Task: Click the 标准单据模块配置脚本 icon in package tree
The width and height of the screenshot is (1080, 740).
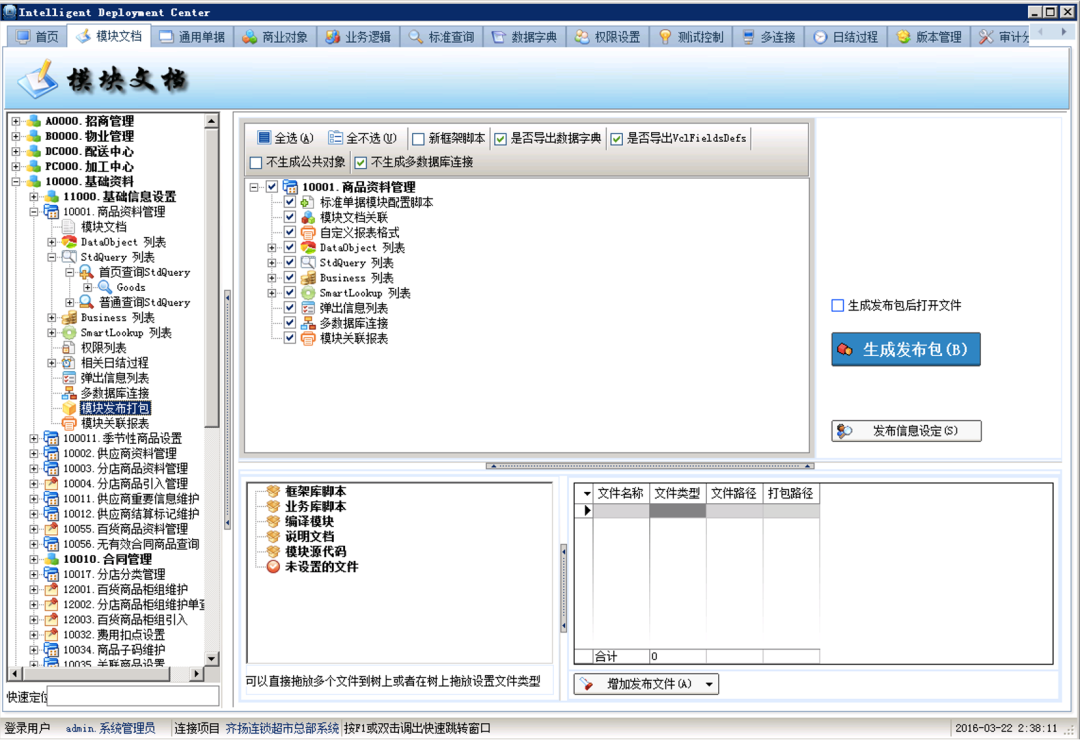Action: point(308,203)
